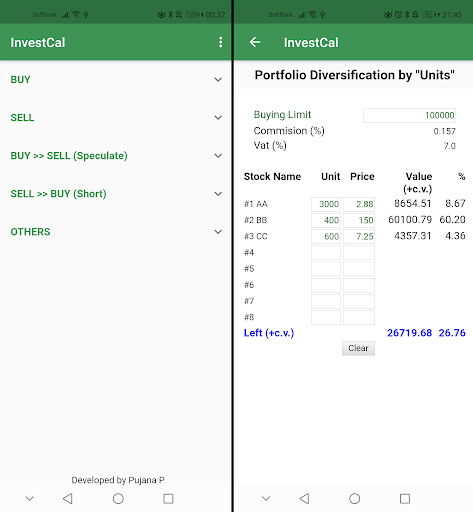Select the Buying Limit input field

(x=409, y=115)
